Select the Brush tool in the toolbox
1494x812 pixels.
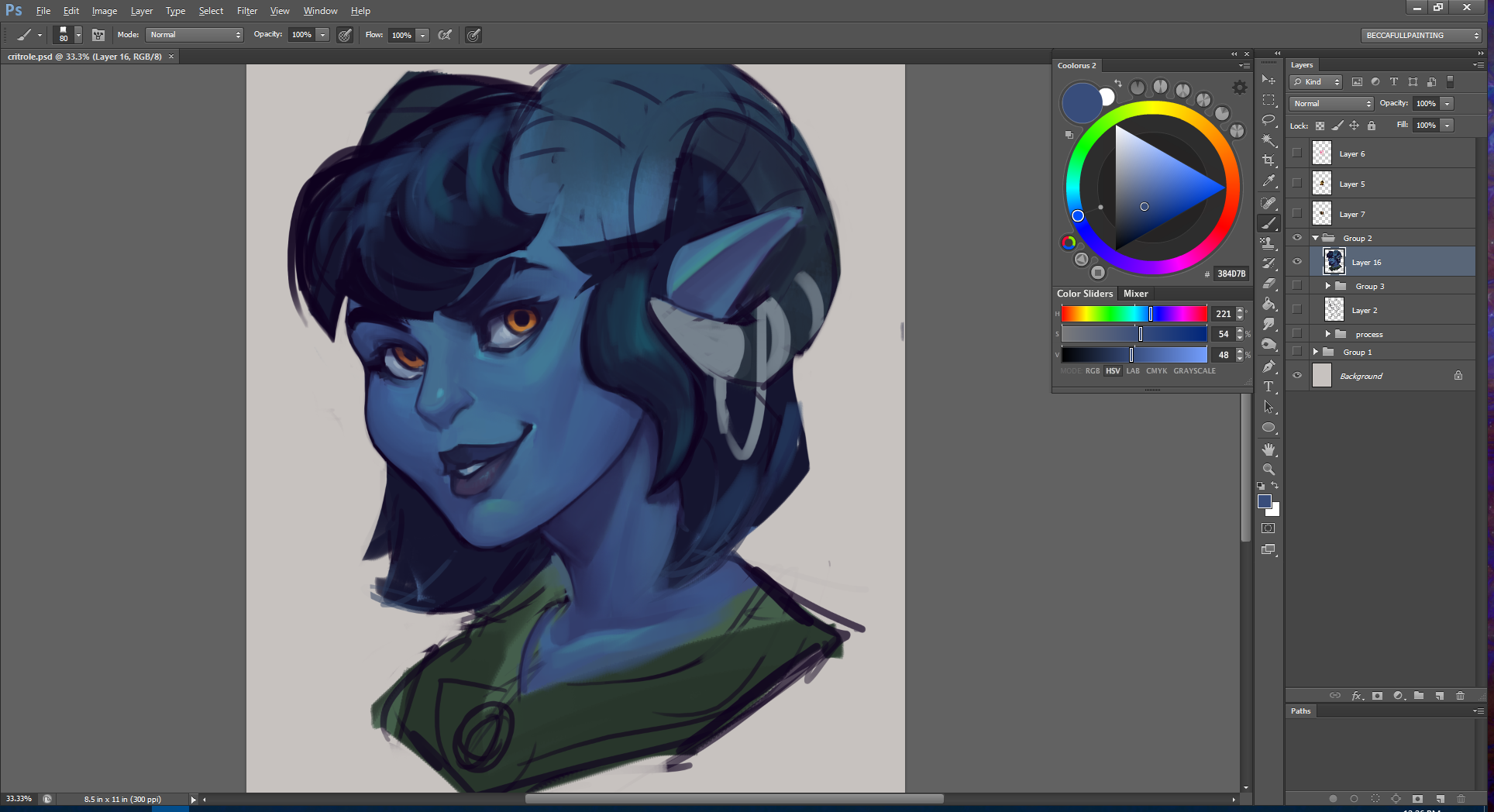tap(1269, 223)
